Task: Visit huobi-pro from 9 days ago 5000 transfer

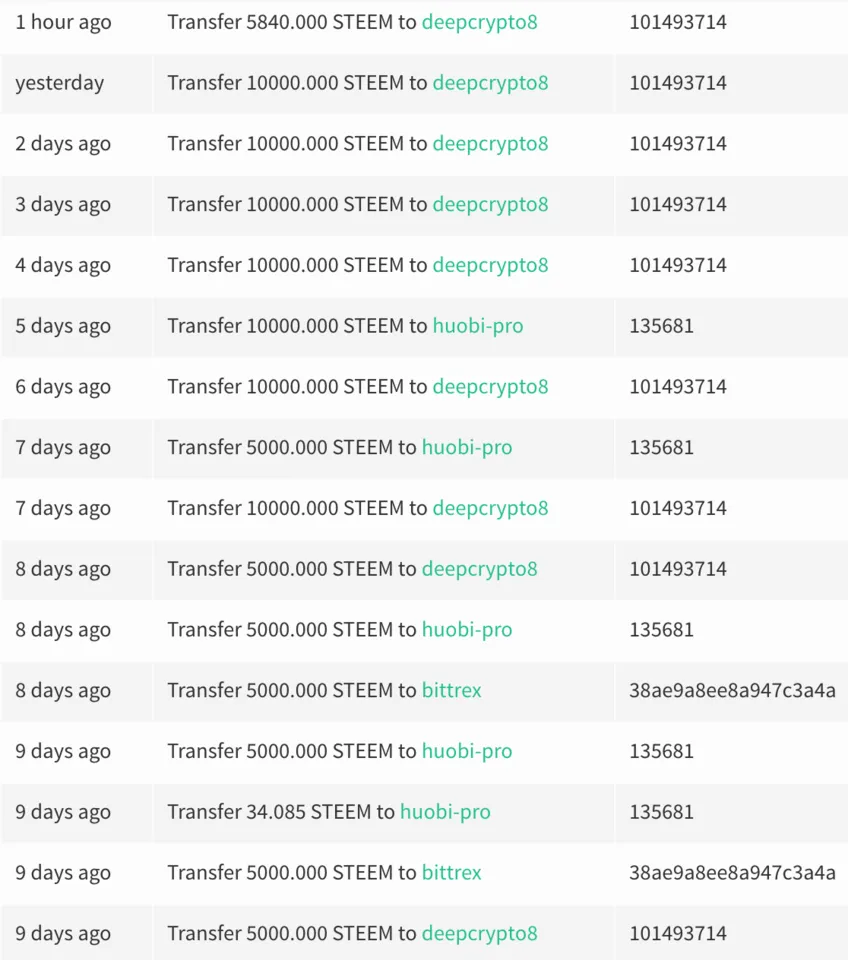Action: tap(466, 752)
